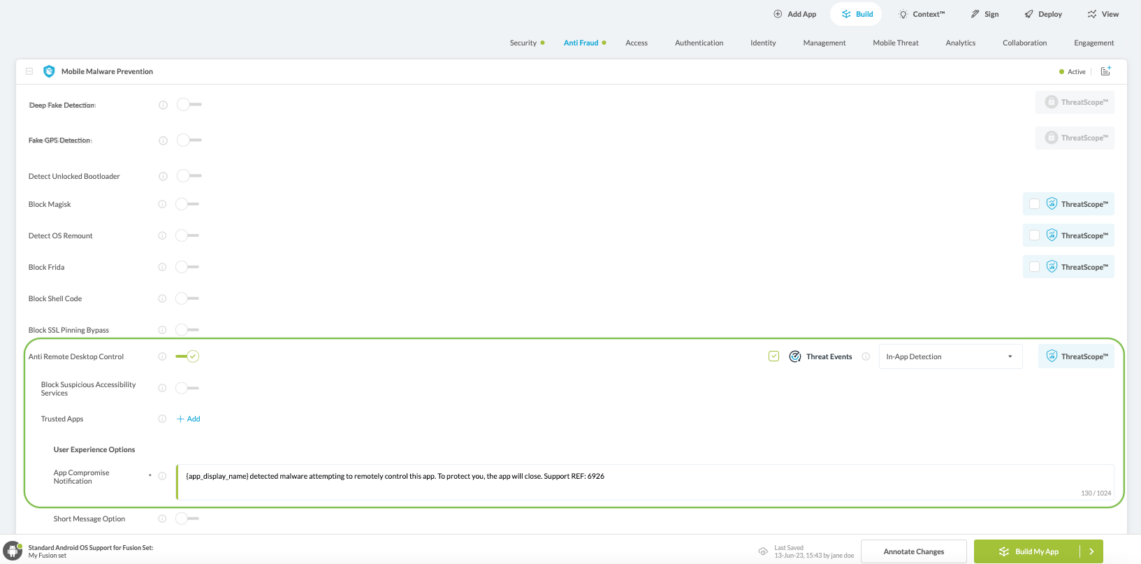Collapse the Mobile Malware Prevention section

point(29,71)
